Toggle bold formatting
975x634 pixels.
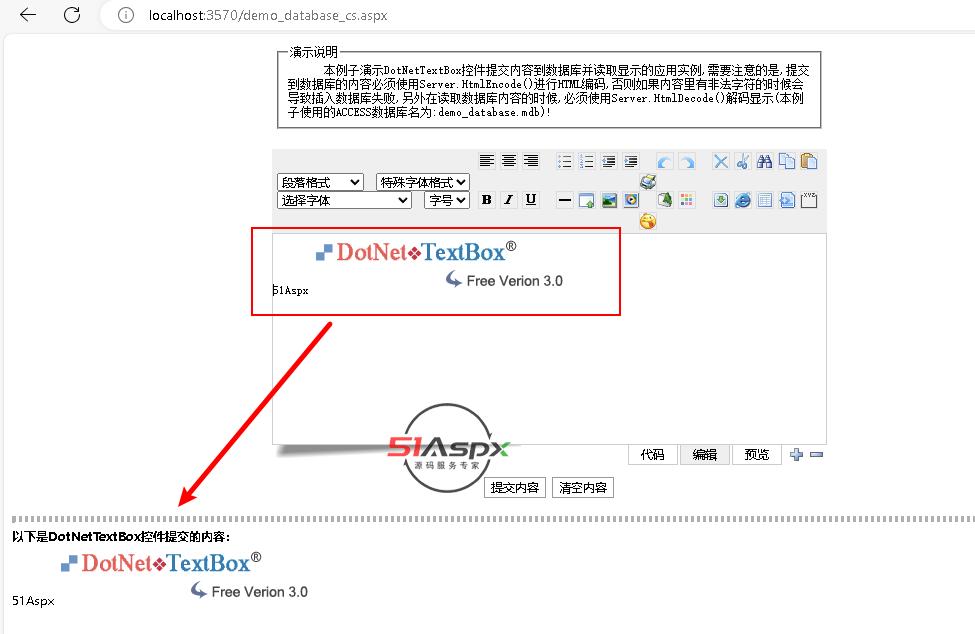(x=487, y=200)
